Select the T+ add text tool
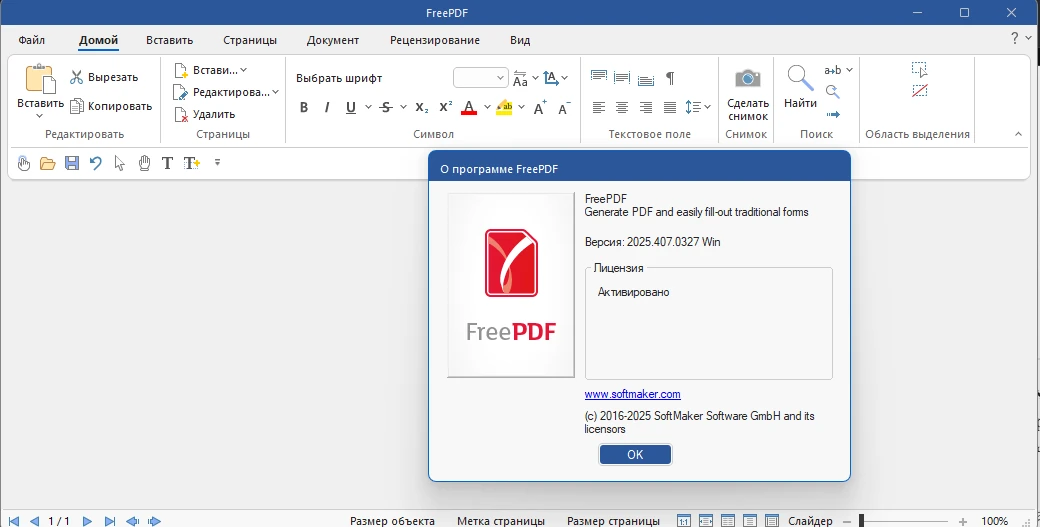 click(x=192, y=163)
